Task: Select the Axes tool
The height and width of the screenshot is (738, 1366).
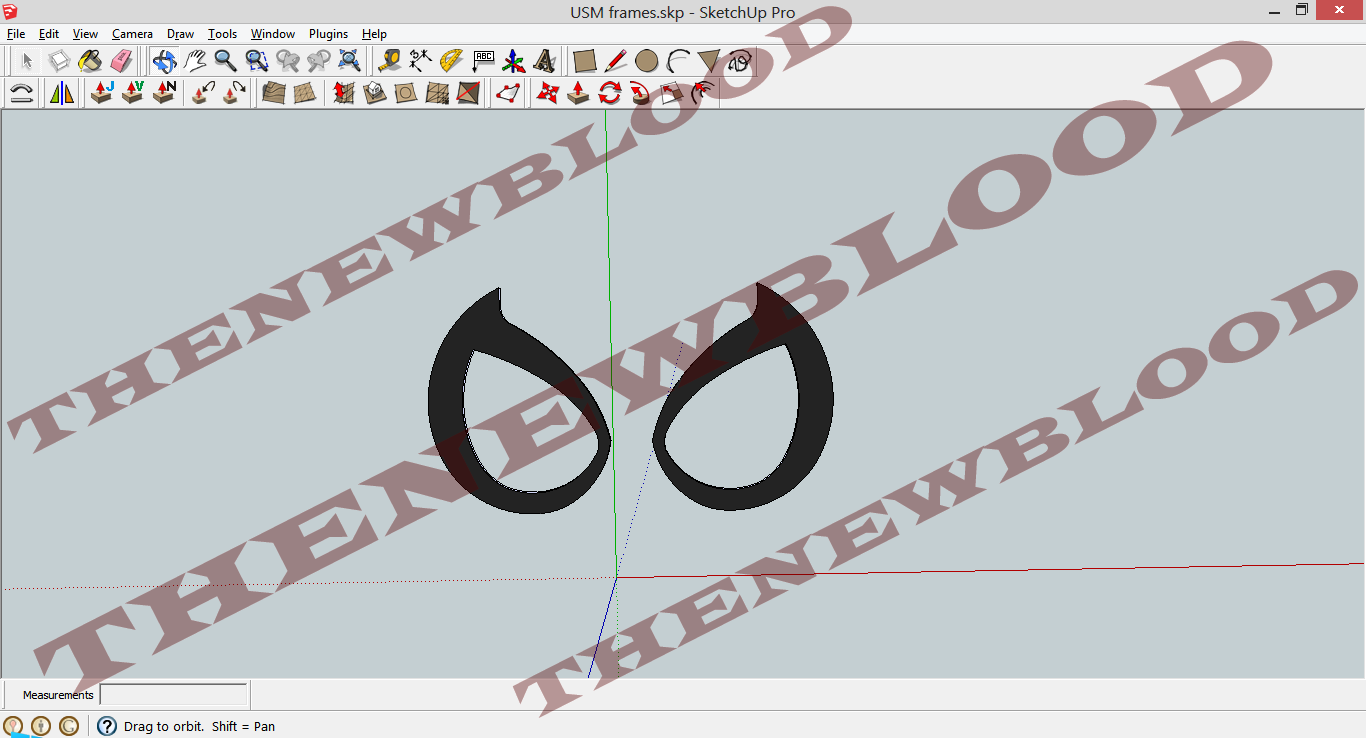Action: click(514, 61)
